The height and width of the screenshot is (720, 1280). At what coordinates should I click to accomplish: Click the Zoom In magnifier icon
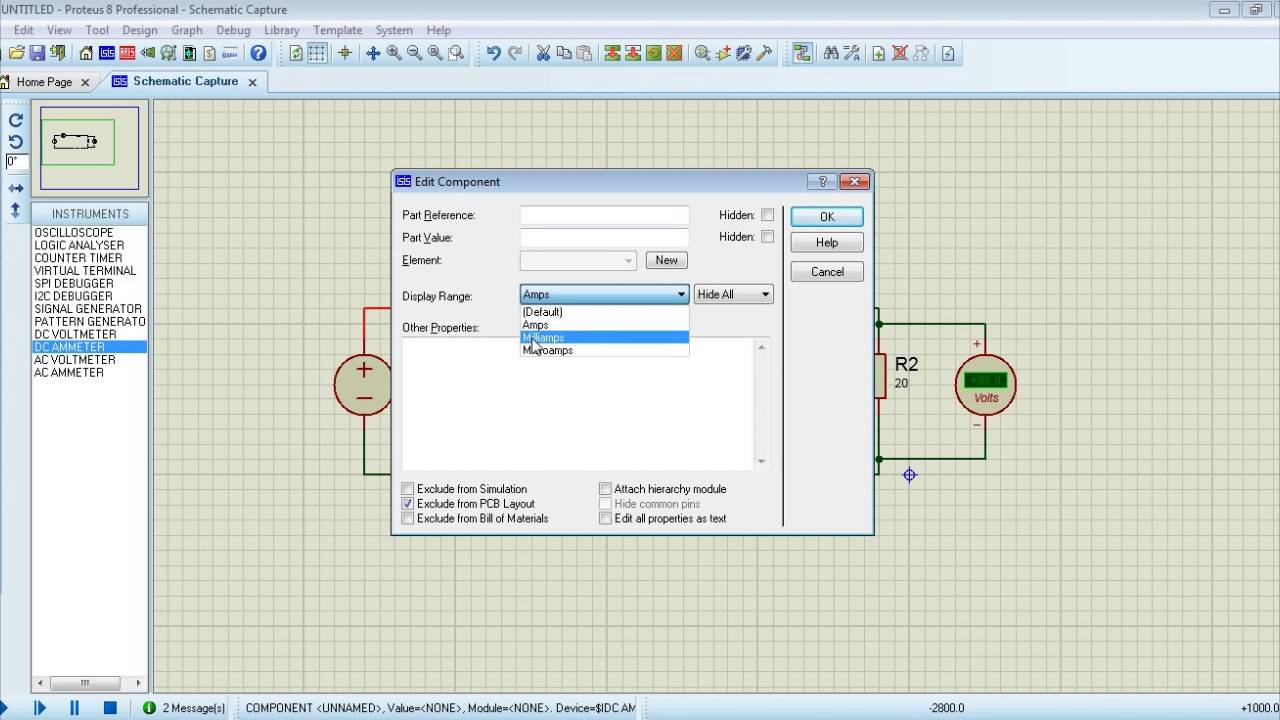coord(393,53)
